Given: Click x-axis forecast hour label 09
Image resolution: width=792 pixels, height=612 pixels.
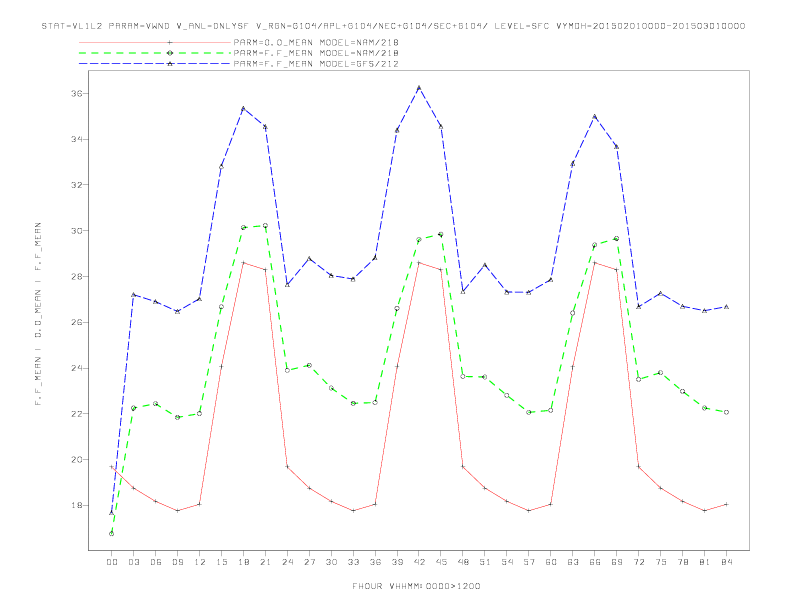Looking at the screenshot, I should click(x=177, y=562).
